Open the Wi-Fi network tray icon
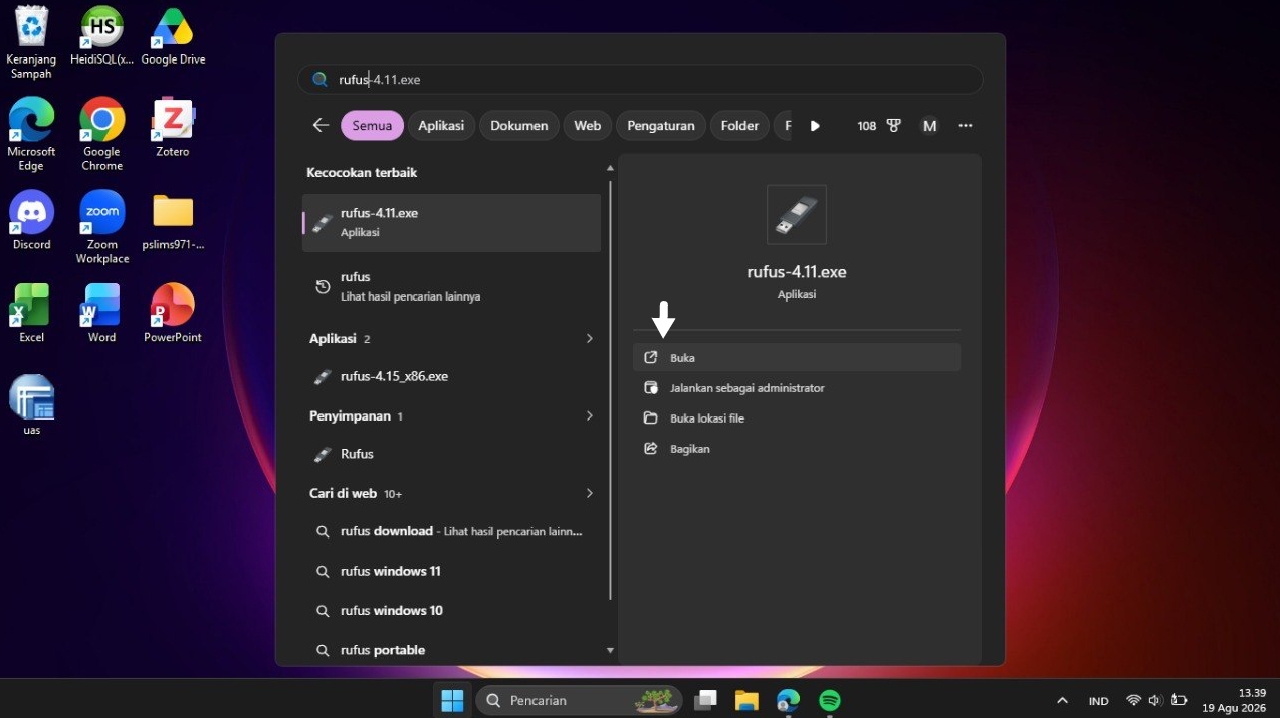1280x718 pixels. [x=1133, y=701]
